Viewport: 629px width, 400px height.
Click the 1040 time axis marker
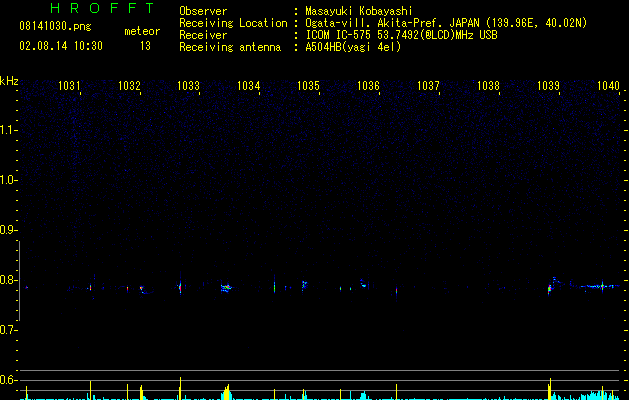pyautogui.click(x=608, y=86)
